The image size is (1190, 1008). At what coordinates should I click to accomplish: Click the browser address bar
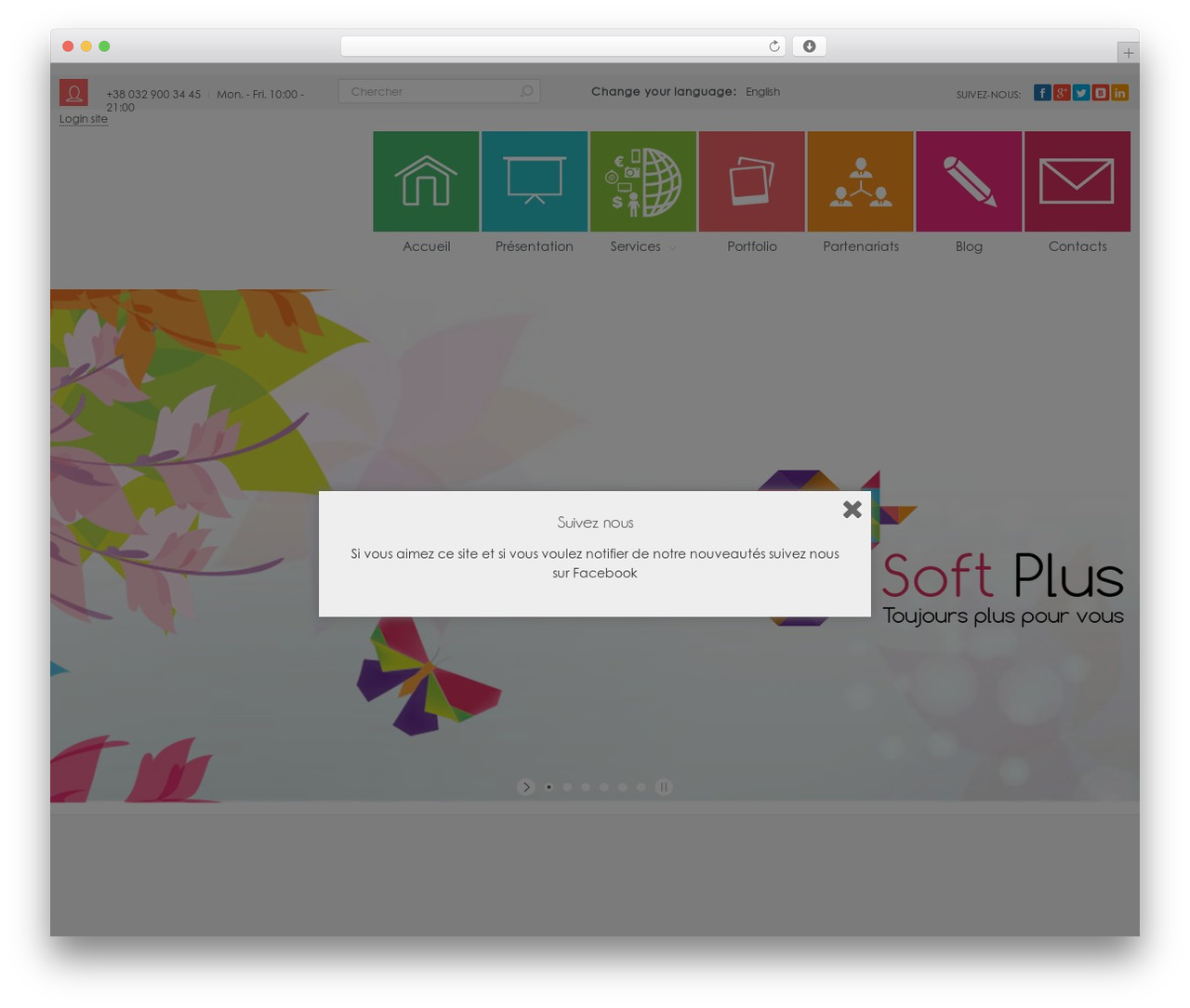pyautogui.click(x=562, y=46)
